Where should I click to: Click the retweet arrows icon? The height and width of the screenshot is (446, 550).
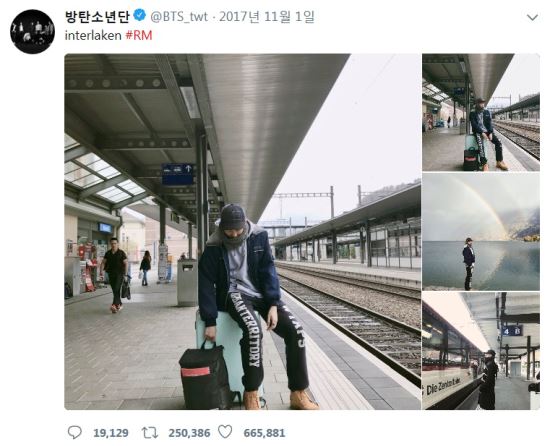[x=150, y=432]
